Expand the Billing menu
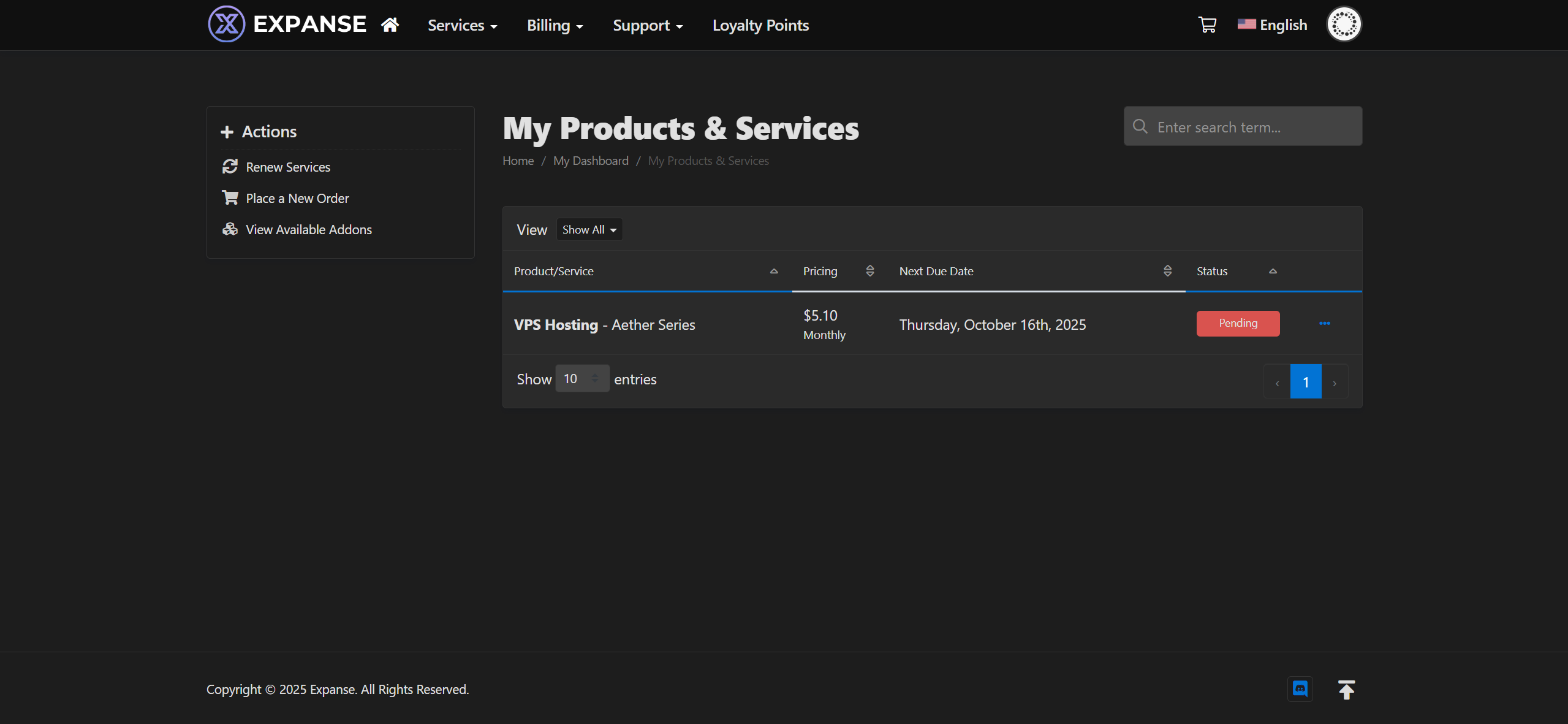This screenshot has width=1568, height=724. [555, 25]
